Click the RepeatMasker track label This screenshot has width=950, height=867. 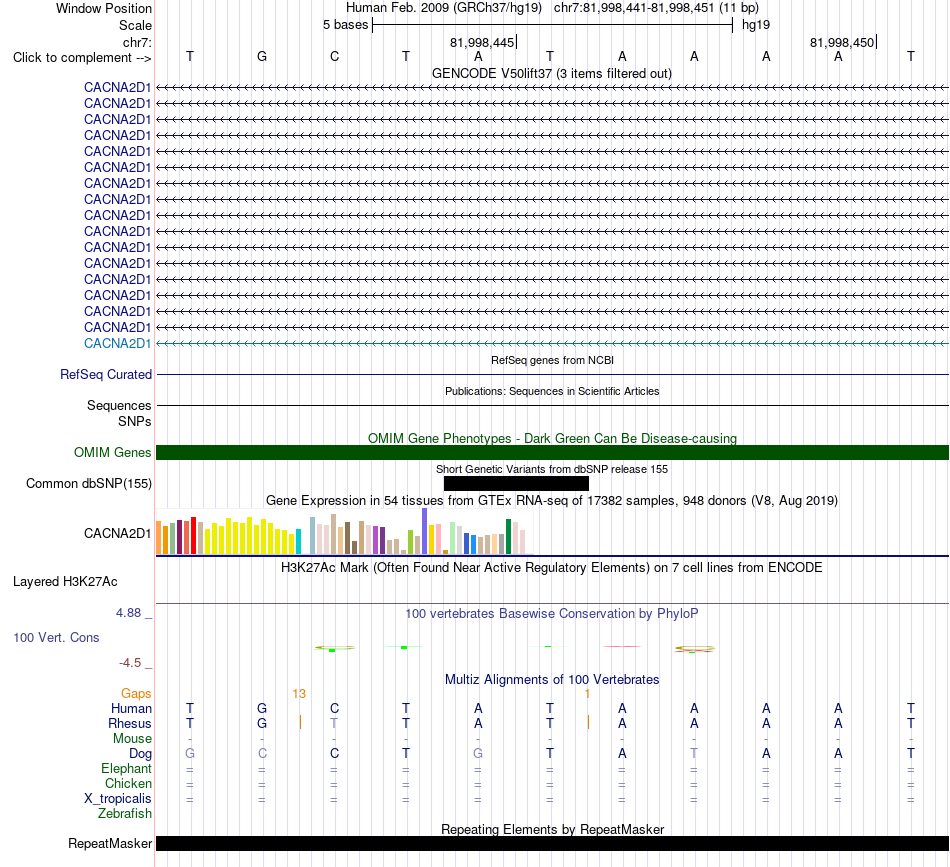110,843
